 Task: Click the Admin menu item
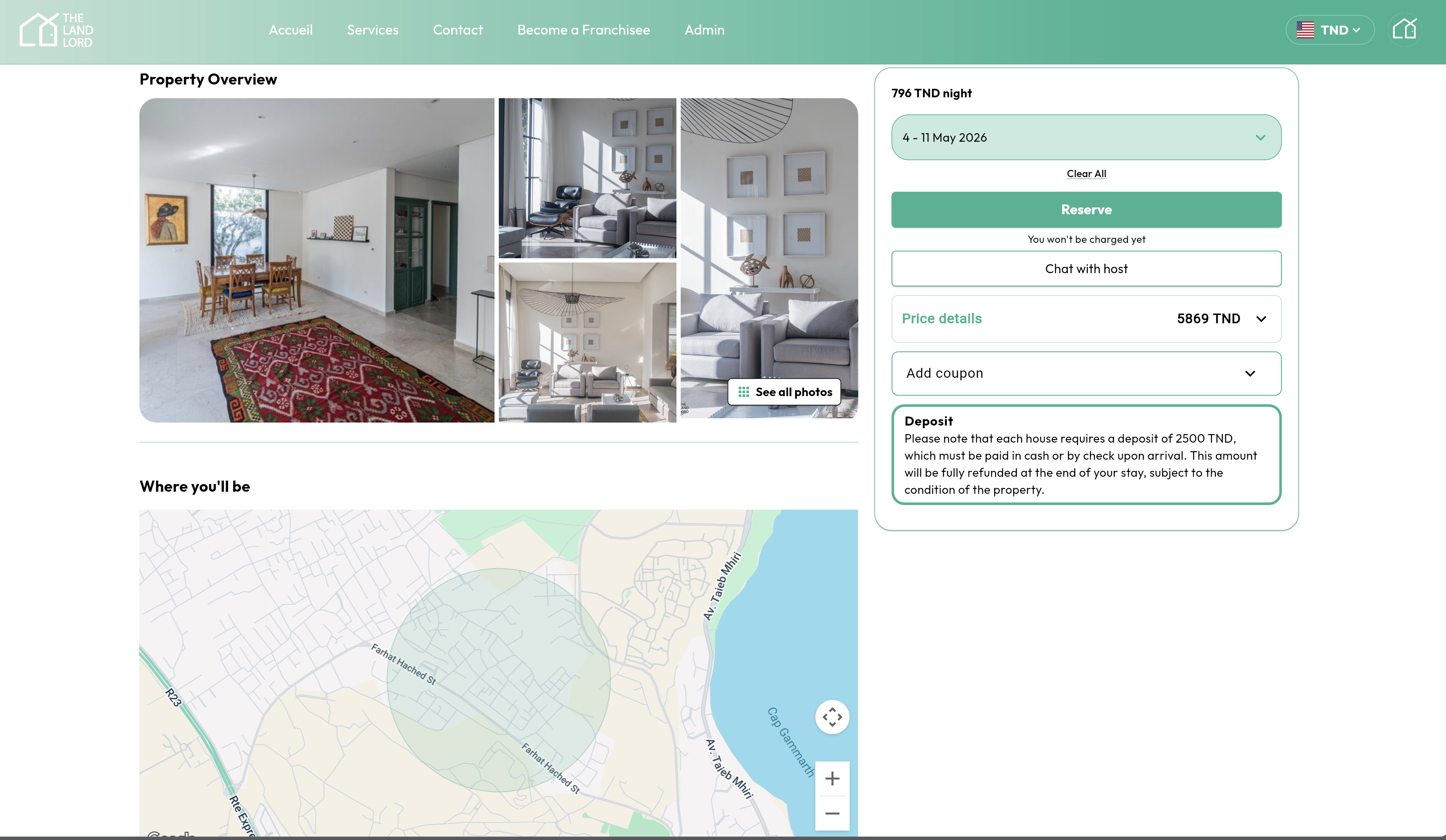point(704,30)
